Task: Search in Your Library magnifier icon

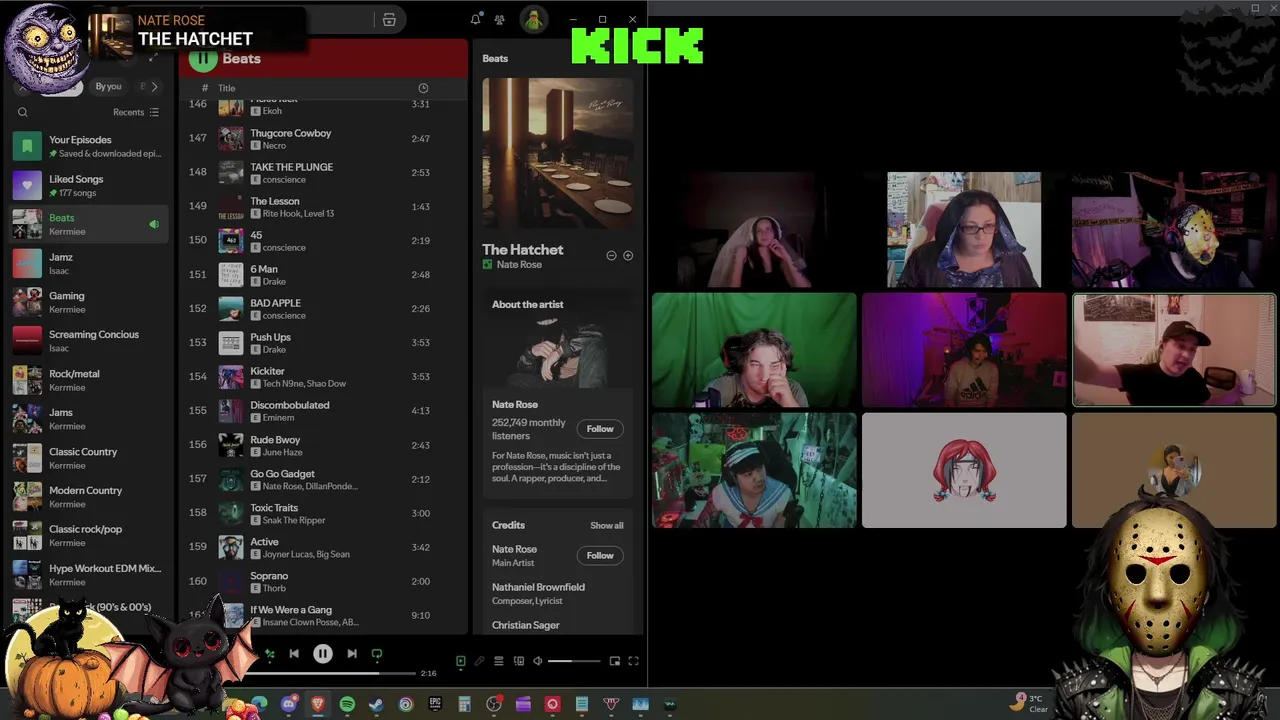Action: (23, 112)
